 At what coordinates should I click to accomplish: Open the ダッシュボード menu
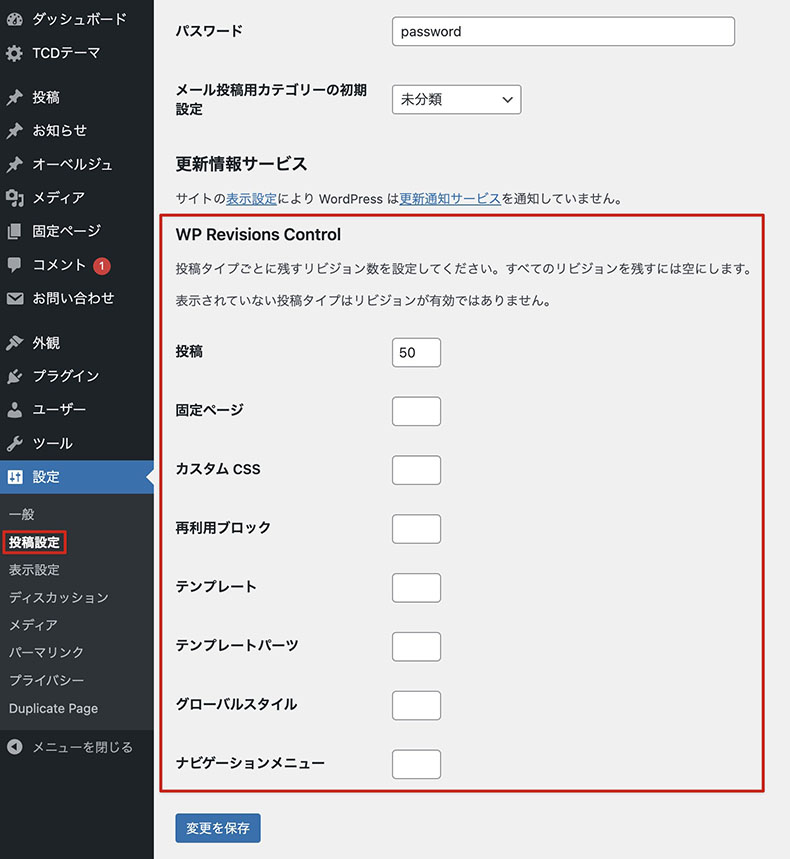[x=77, y=20]
